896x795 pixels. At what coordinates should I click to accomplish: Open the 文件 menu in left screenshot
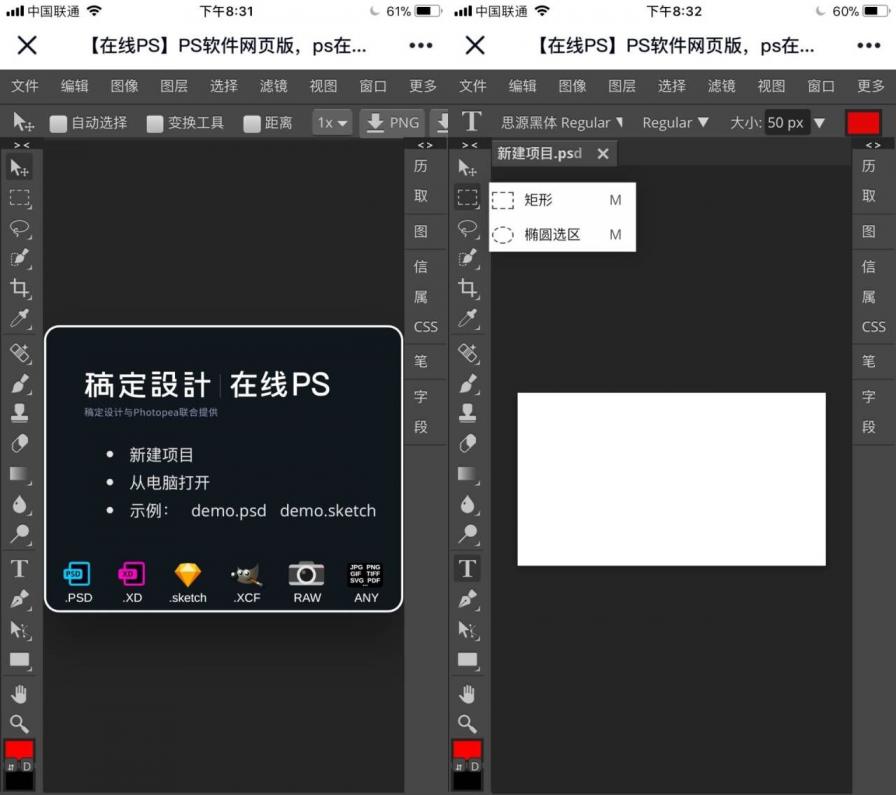pyautogui.click(x=25, y=86)
